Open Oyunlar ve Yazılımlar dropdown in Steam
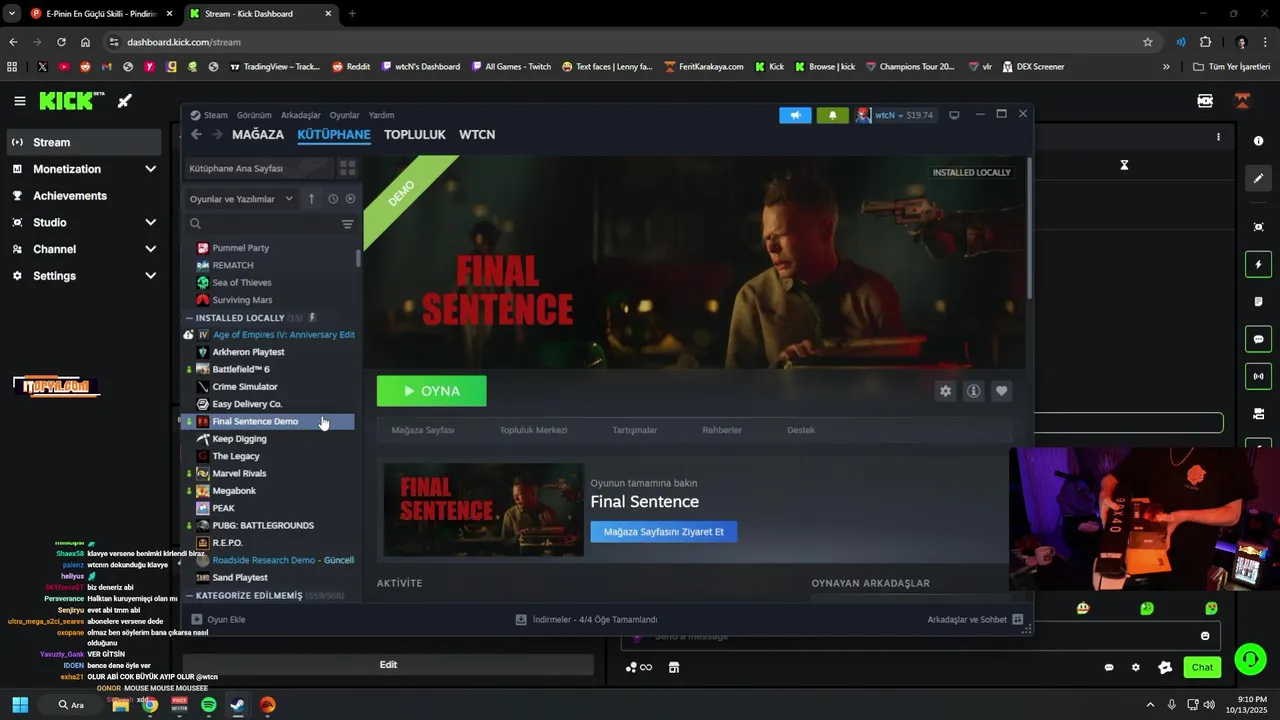The height and width of the screenshot is (720, 1280). 241,199
